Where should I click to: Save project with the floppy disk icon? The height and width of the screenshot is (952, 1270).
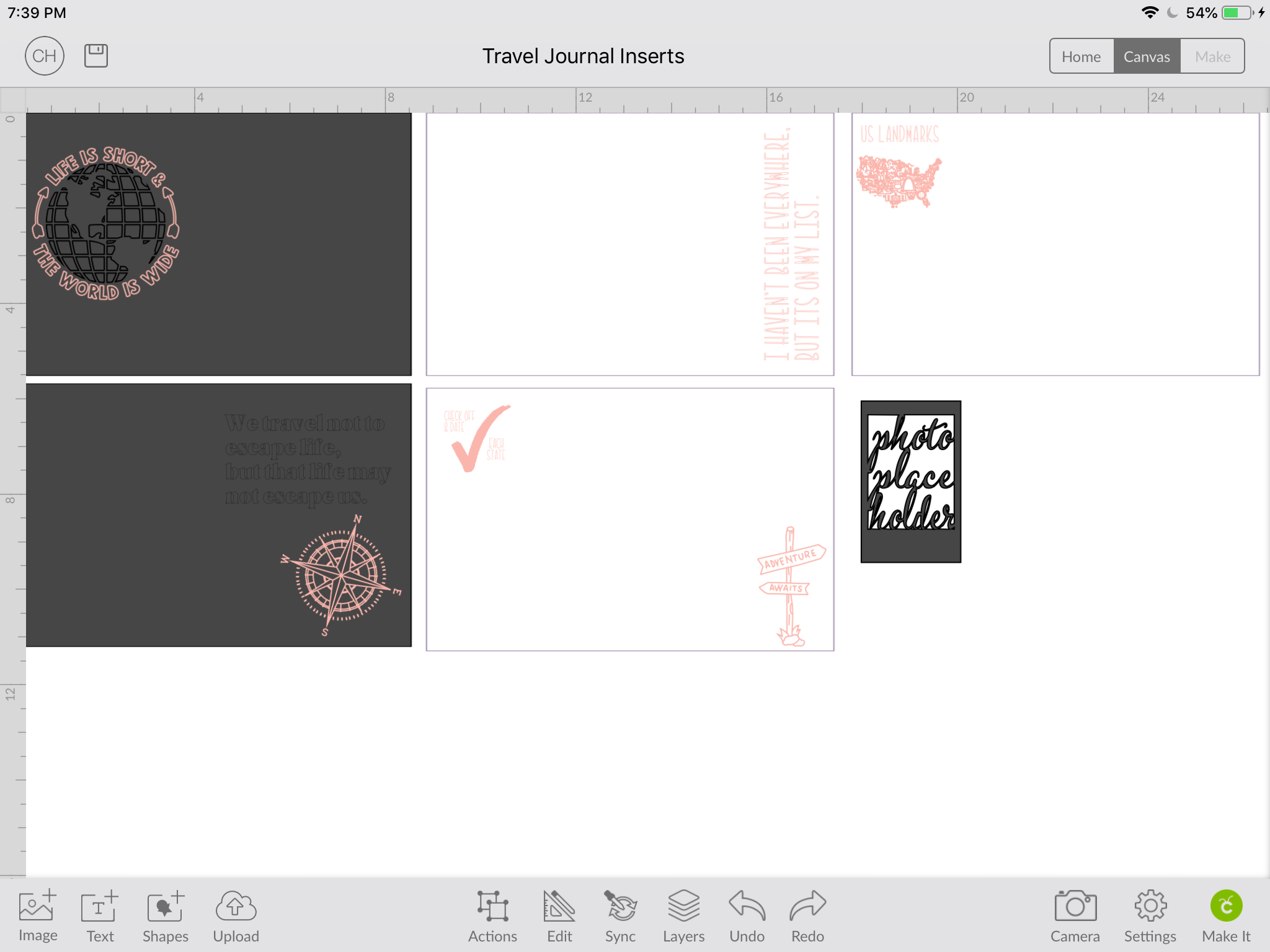point(96,56)
